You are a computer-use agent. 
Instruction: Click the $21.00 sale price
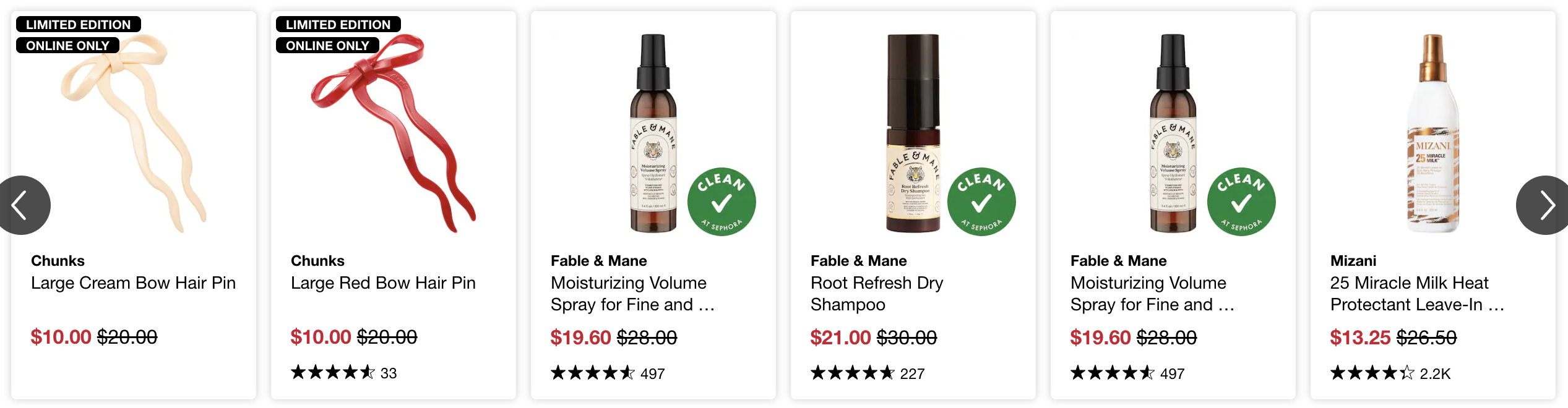pos(840,338)
